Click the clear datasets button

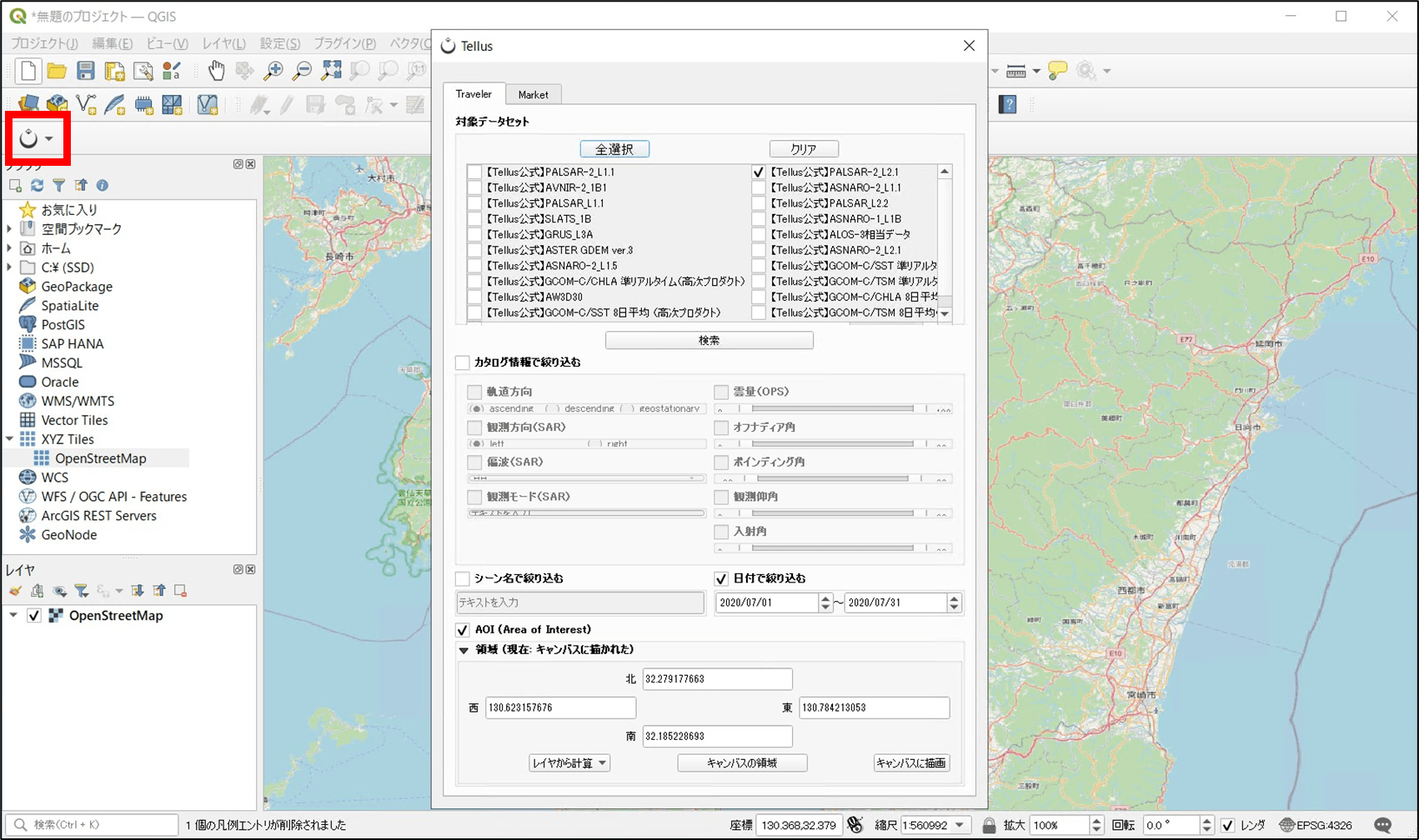pyautogui.click(x=804, y=149)
